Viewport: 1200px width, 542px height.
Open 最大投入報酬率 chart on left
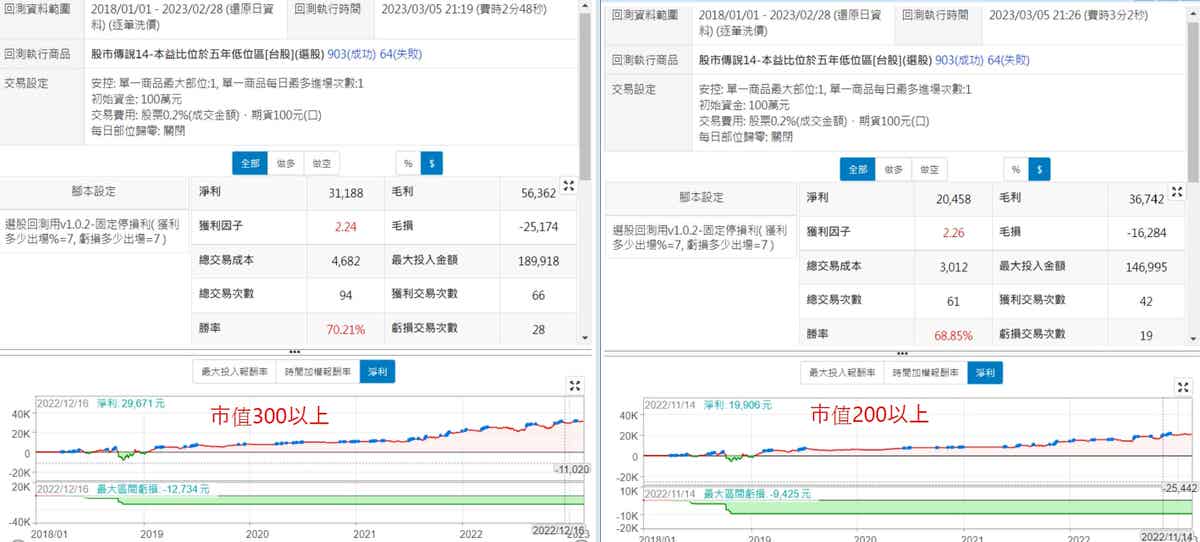235,372
